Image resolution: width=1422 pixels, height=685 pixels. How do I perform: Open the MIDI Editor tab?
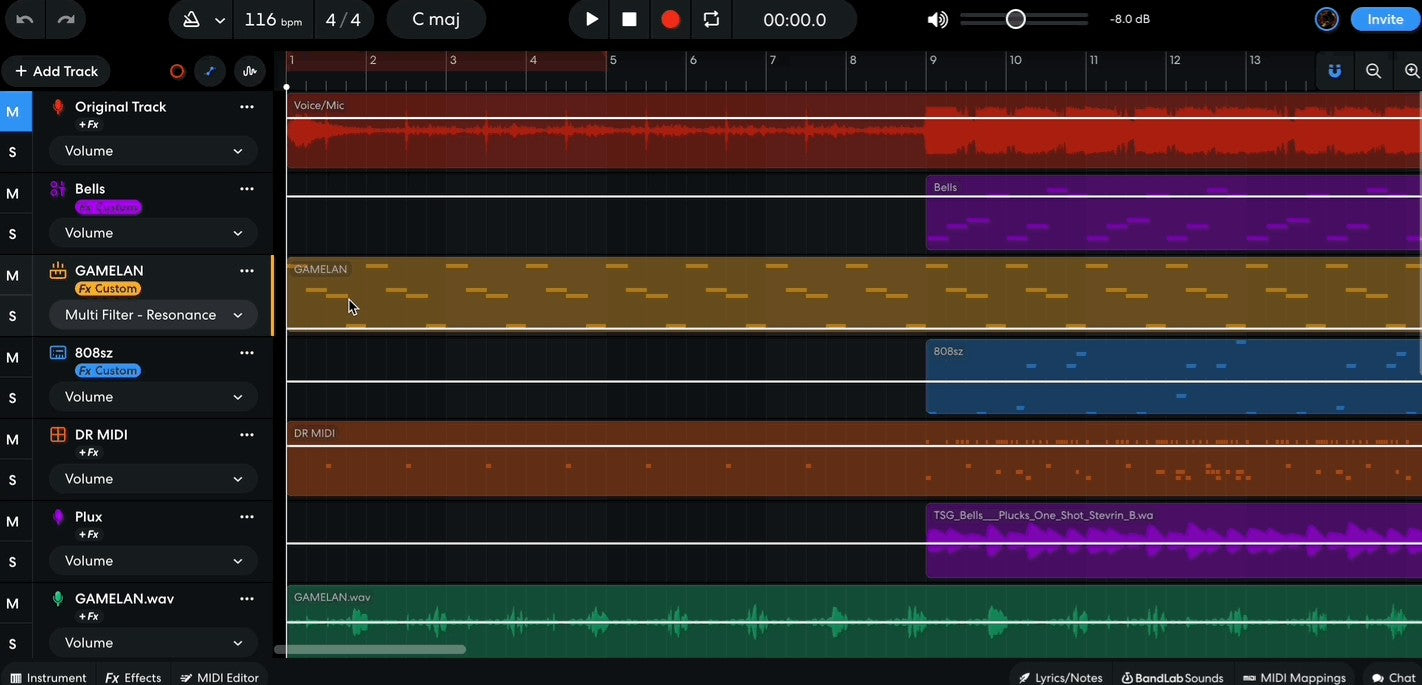[220, 677]
